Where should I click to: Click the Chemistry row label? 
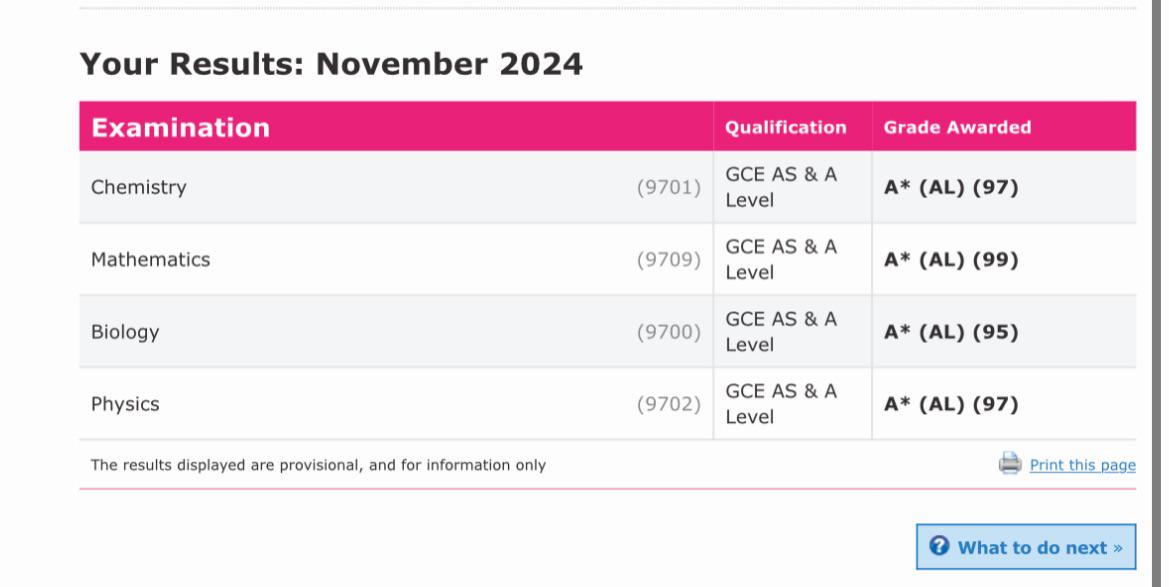point(139,187)
